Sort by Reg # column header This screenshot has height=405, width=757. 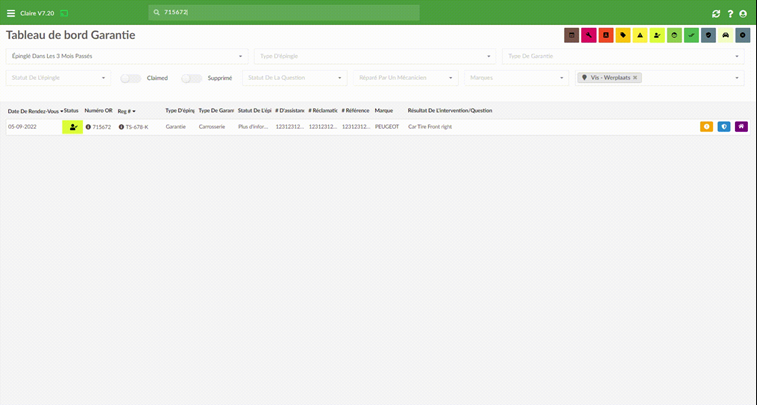click(126, 111)
